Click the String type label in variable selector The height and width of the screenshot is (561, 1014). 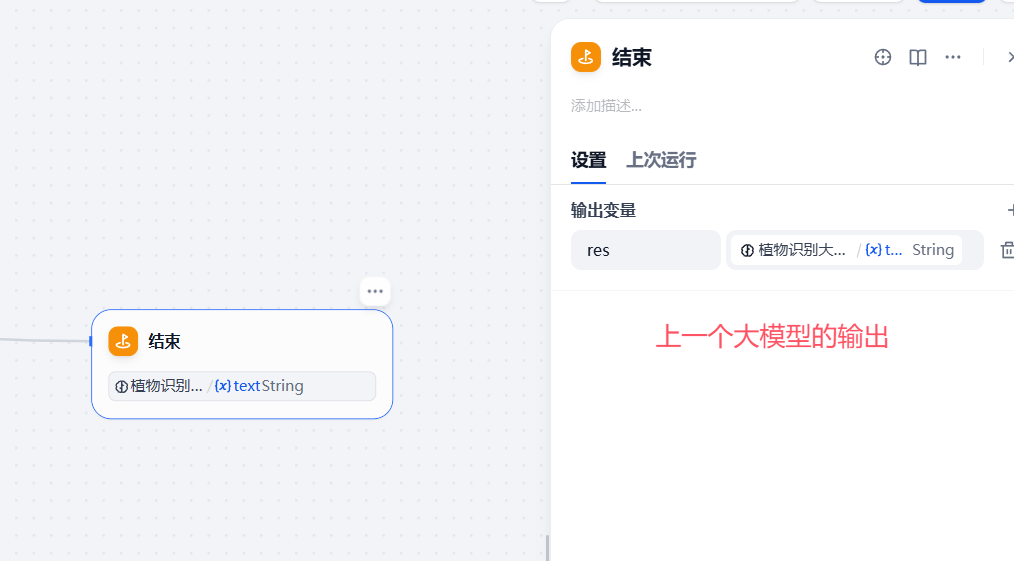933,250
